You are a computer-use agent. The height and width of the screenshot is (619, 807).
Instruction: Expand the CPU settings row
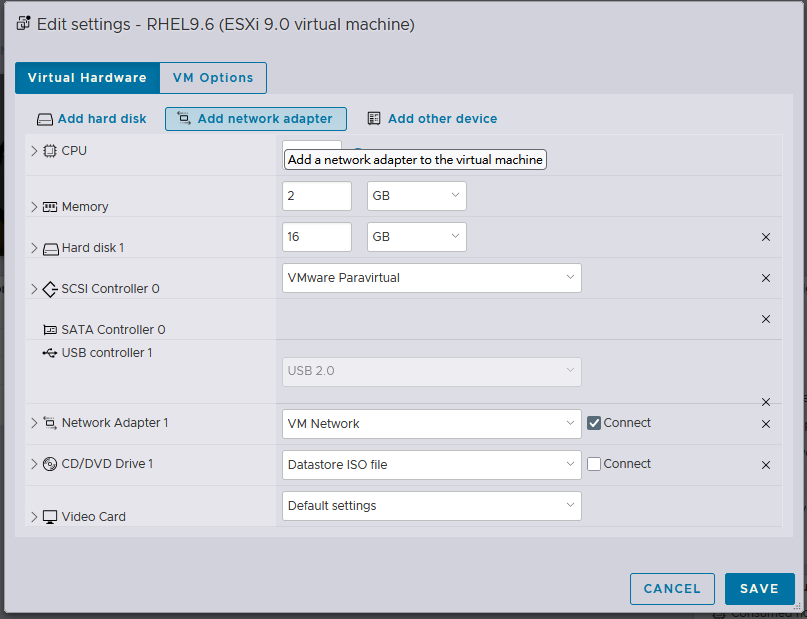(x=34, y=151)
